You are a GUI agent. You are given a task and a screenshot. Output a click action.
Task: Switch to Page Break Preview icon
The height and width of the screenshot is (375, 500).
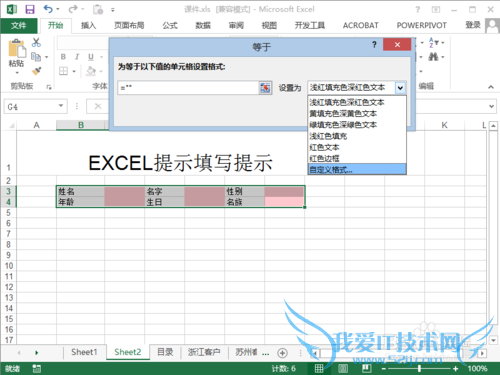[x=367, y=368]
